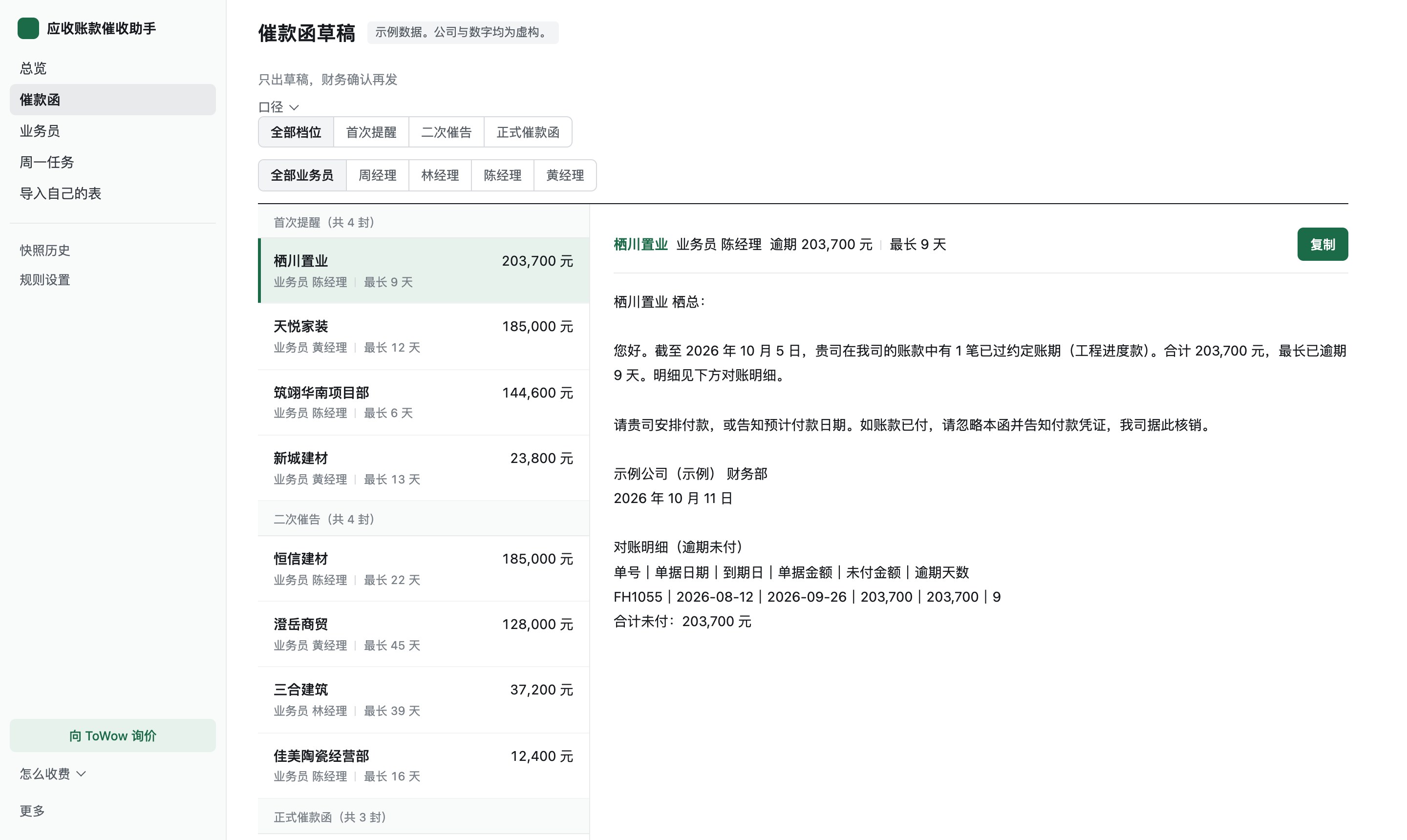Go to 业务员 sidebar page
The image size is (1407, 840).
(x=113, y=131)
